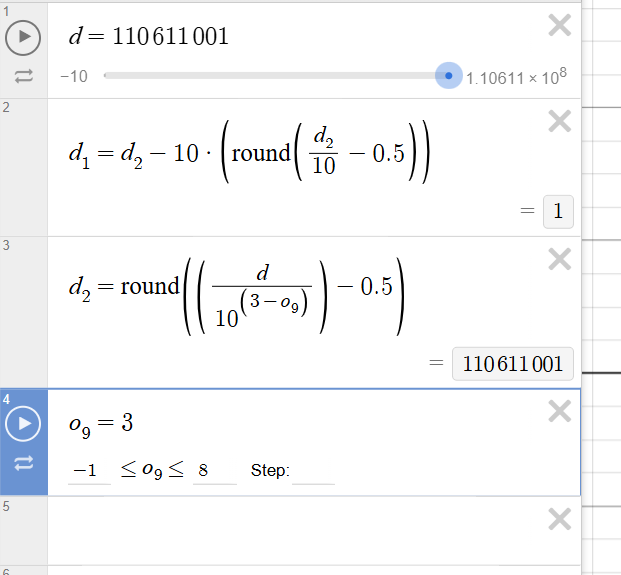This screenshot has height=575, width=621.
Task: Click the d slider thumb
Action: click(448, 75)
